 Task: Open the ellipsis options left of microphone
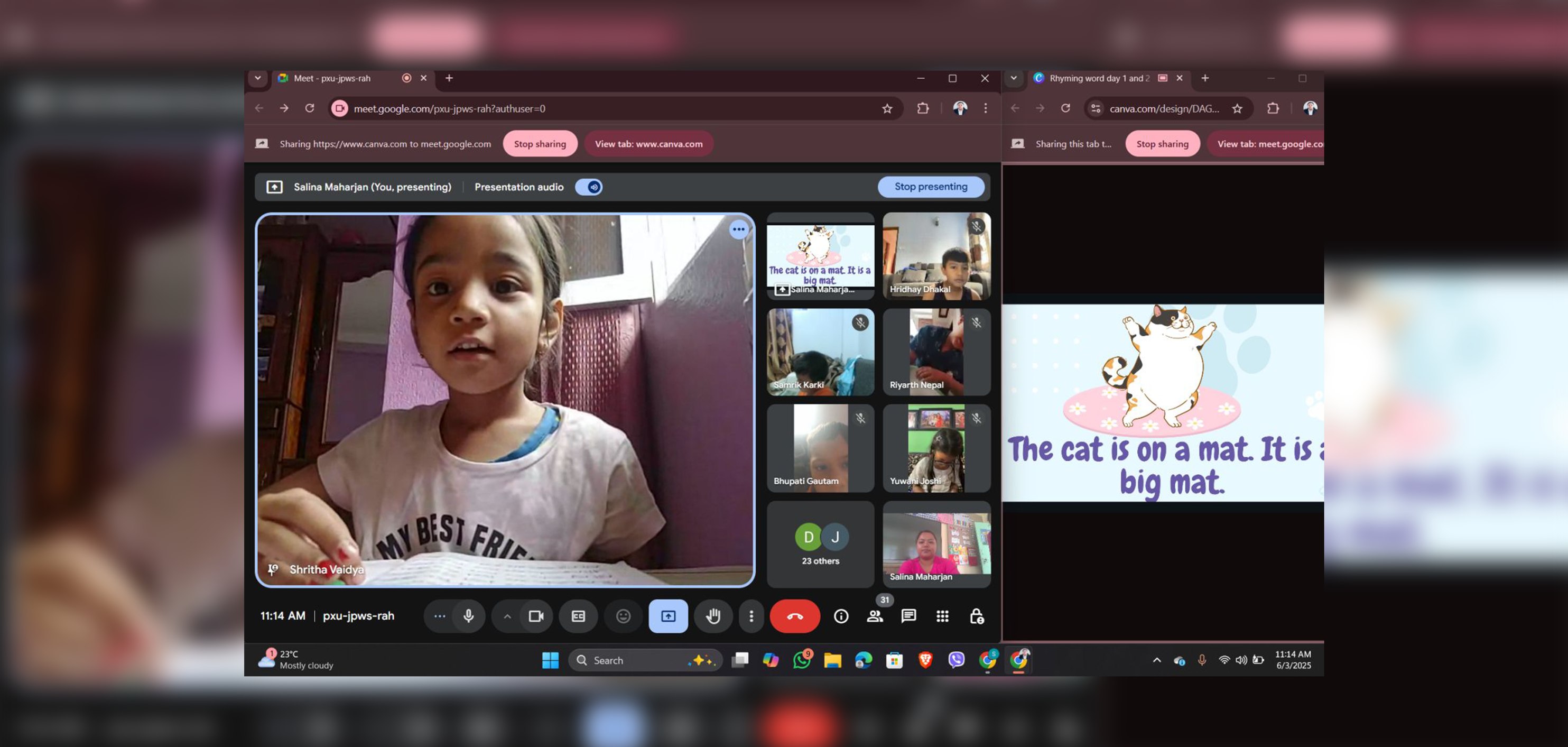click(x=440, y=616)
